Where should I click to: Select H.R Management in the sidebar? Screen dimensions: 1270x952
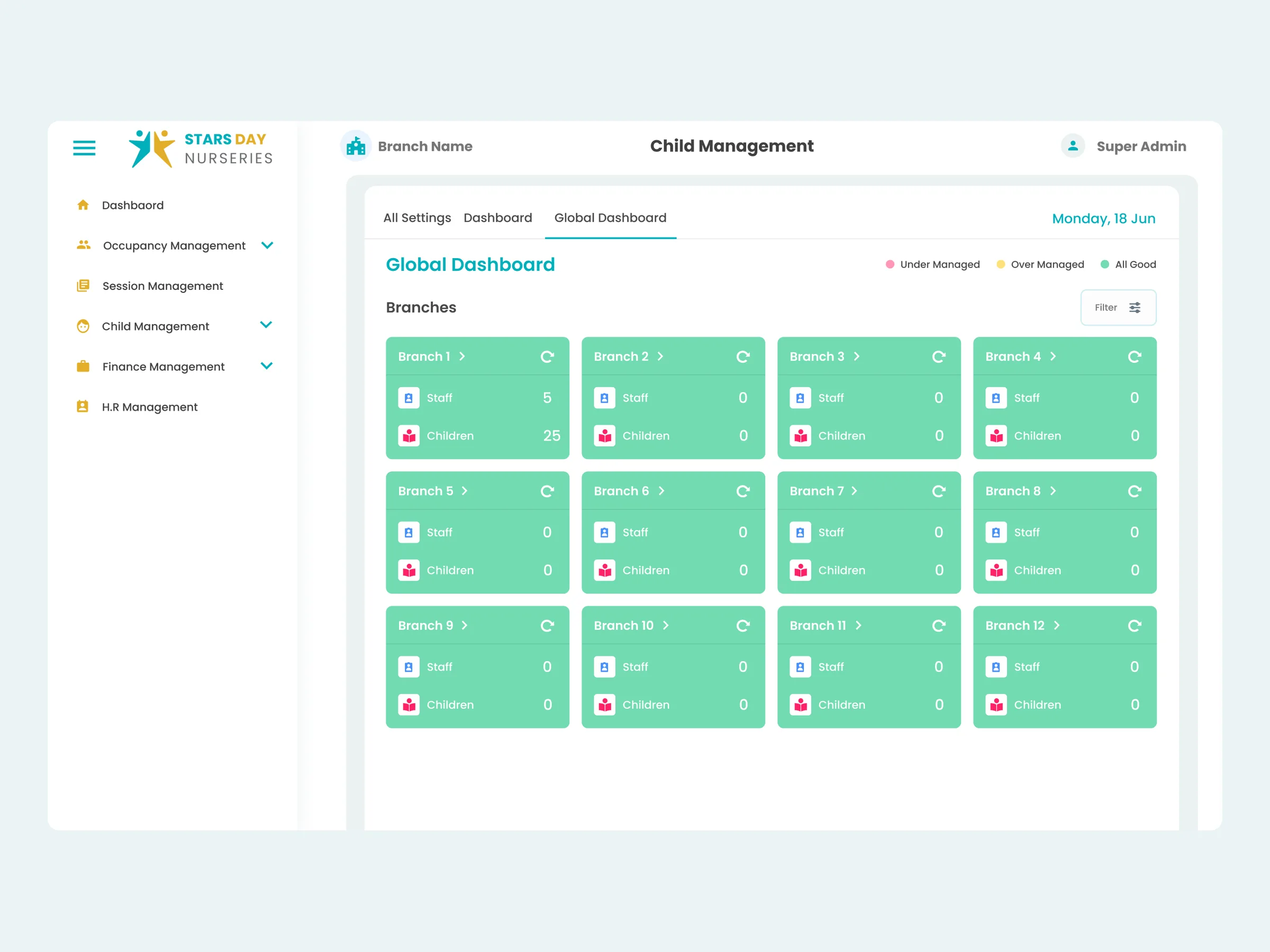(x=149, y=407)
